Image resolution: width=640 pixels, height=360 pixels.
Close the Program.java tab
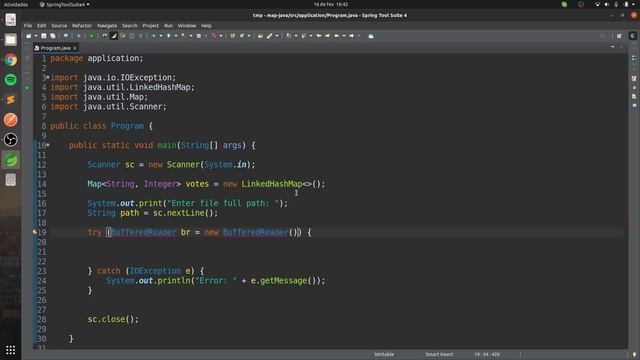[x=75, y=48]
